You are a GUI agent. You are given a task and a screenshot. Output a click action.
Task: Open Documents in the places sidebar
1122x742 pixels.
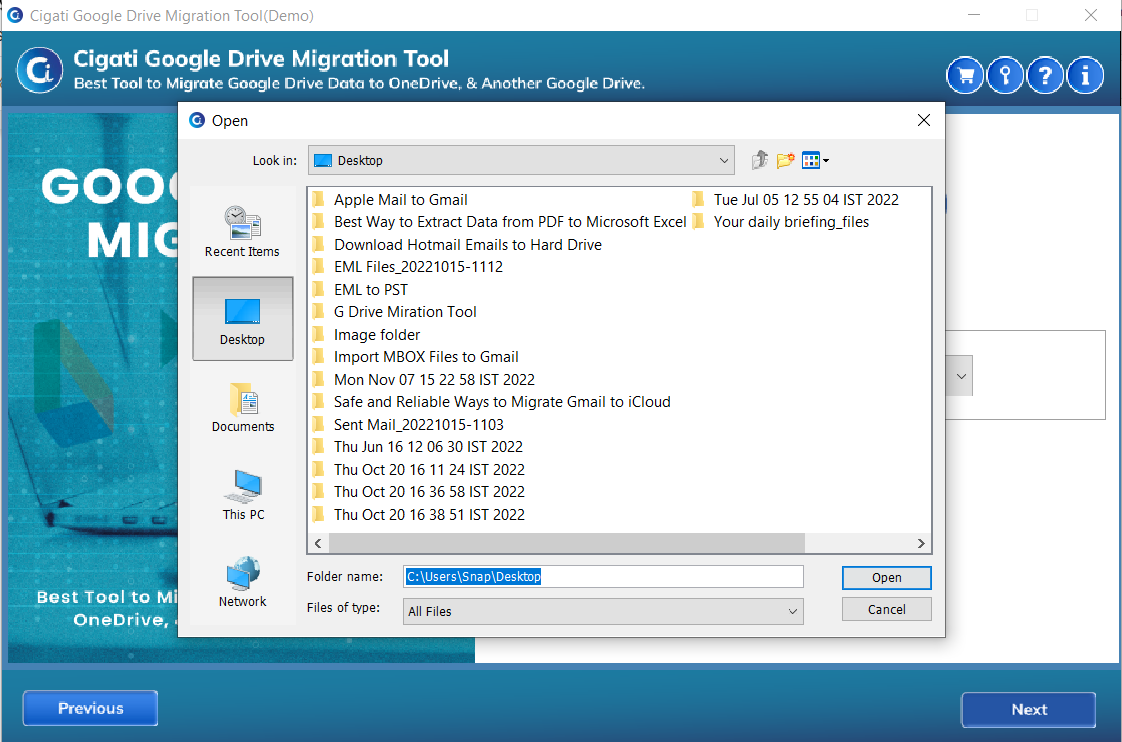click(243, 408)
